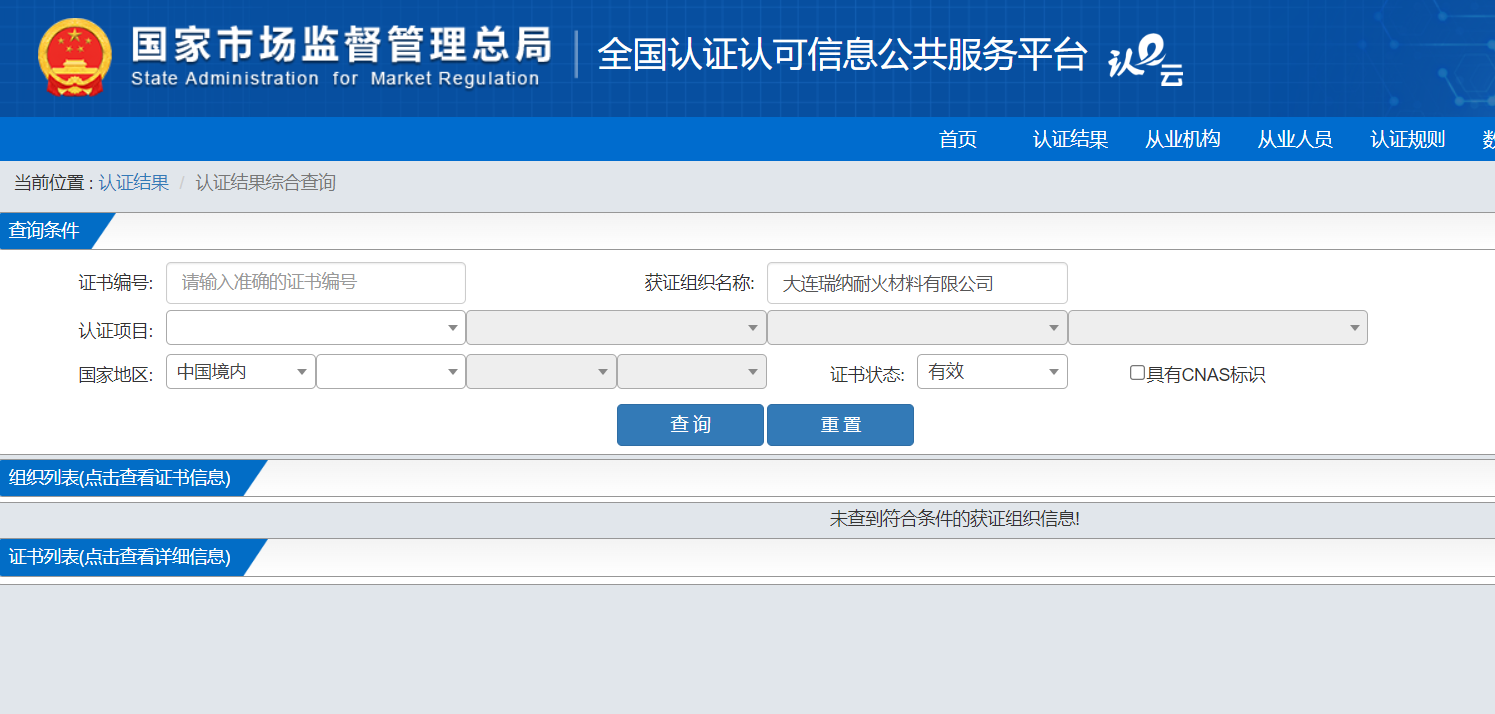
Task: Click the 组织列表 section header
Action: pos(120,478)
